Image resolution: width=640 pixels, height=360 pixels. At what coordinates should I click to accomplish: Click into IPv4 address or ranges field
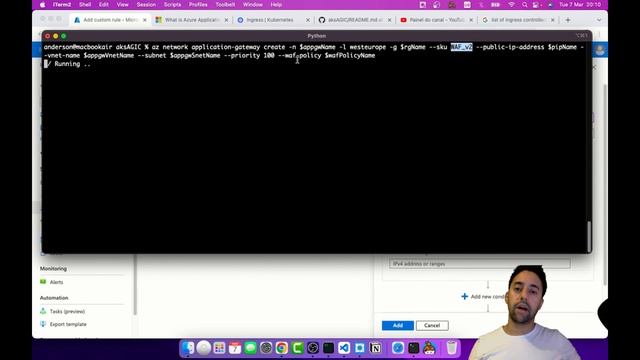tap(480, 264)
